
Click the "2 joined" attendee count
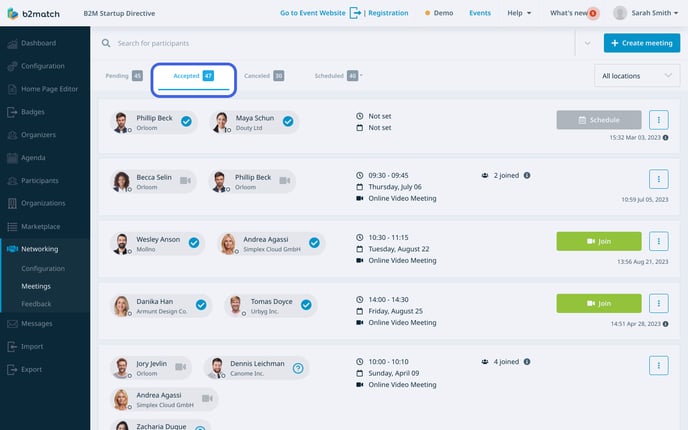click(506, 176)
